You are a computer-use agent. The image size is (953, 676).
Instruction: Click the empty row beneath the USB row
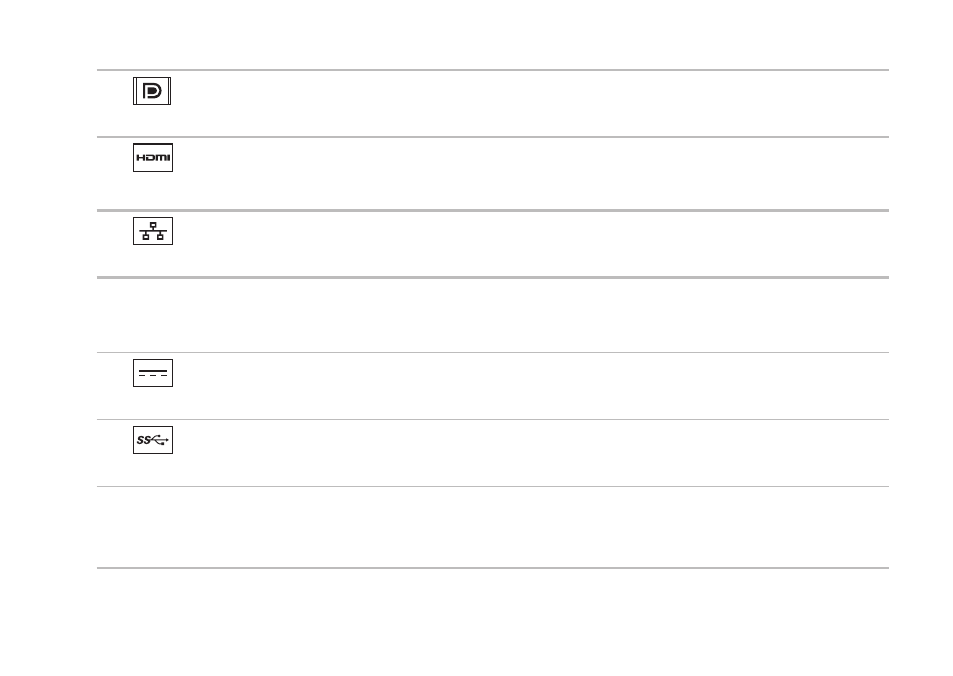point(493,526)
